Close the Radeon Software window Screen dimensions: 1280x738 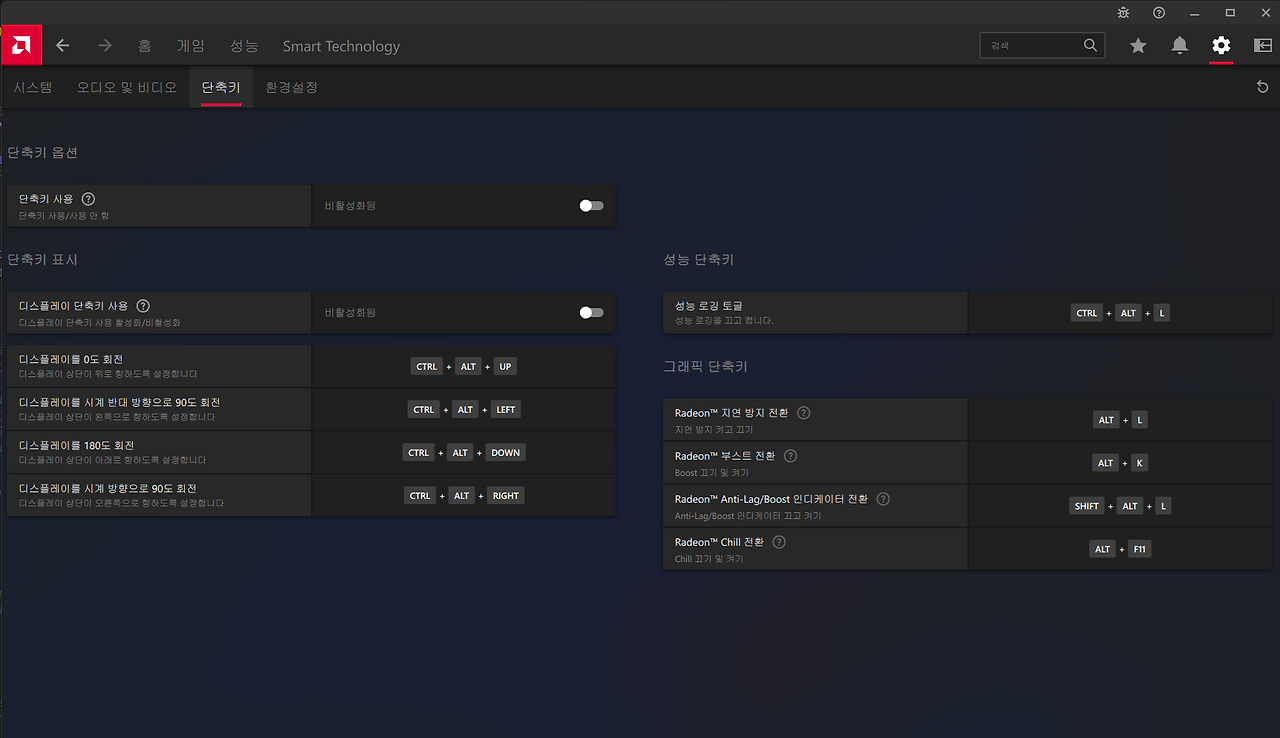pyautogui.click(x=1264, y=12)
